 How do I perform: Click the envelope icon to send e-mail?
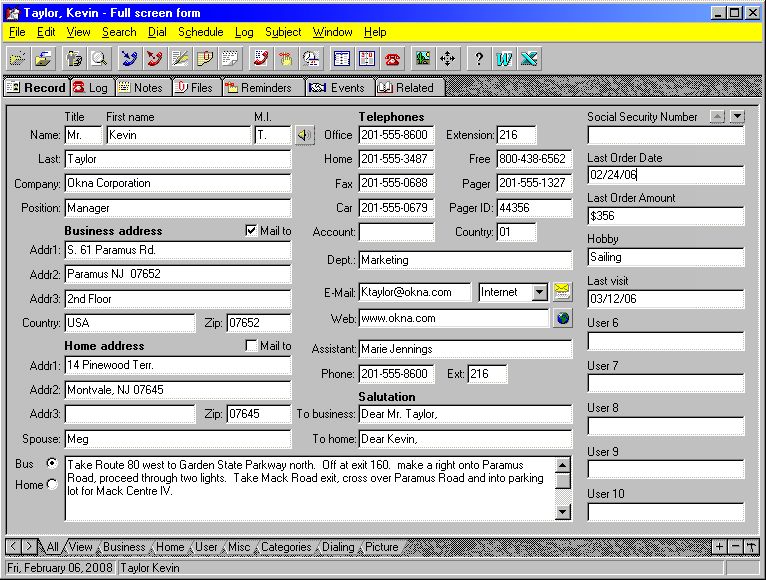[562, 292]
